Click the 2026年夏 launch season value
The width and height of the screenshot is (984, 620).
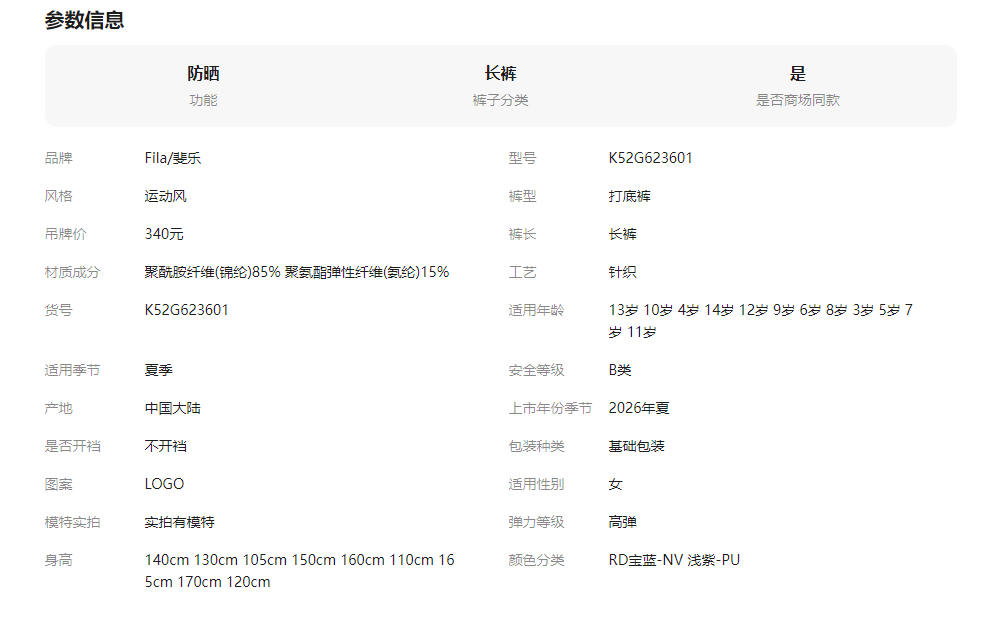point(639,408)
